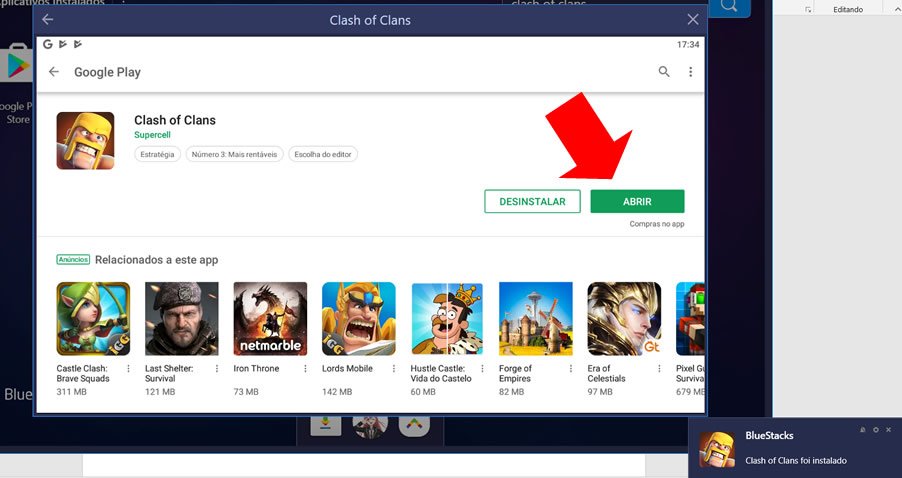The width and height of the screenshot is (902, 478).
Task: Click the Supercell developer link
Action: (x=153, y=135)
